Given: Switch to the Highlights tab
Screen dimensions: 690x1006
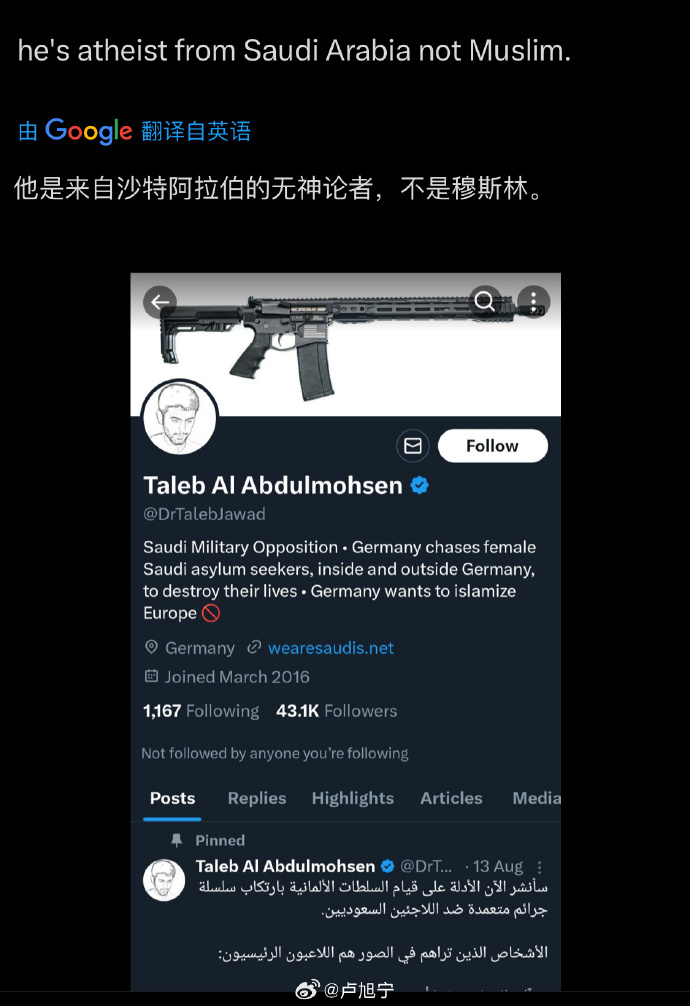Looking at the screenshot, I should (352, 798).
